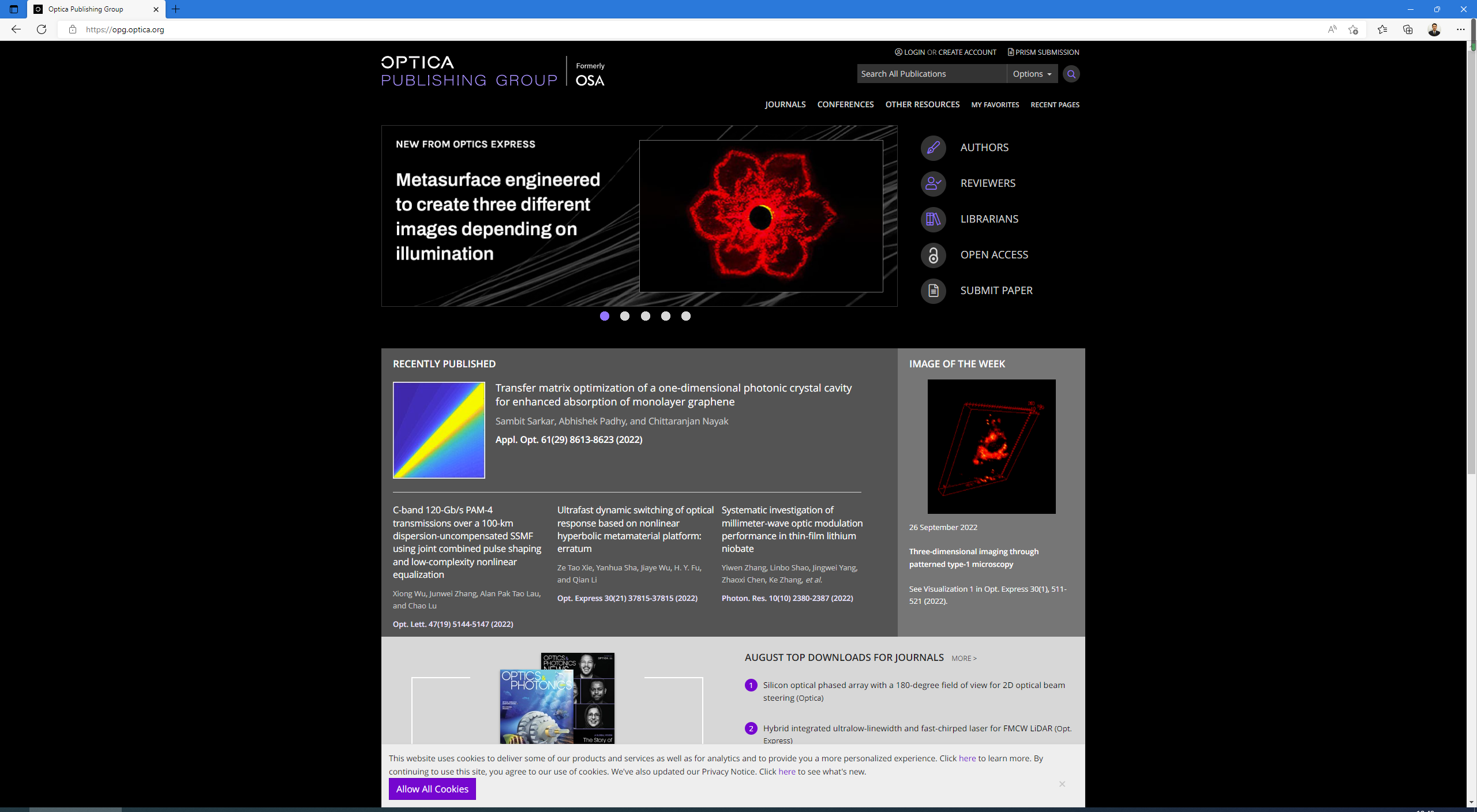Open the Conferences menu item
Screen dimensions: 1477x812
click(x=845, y=104)
